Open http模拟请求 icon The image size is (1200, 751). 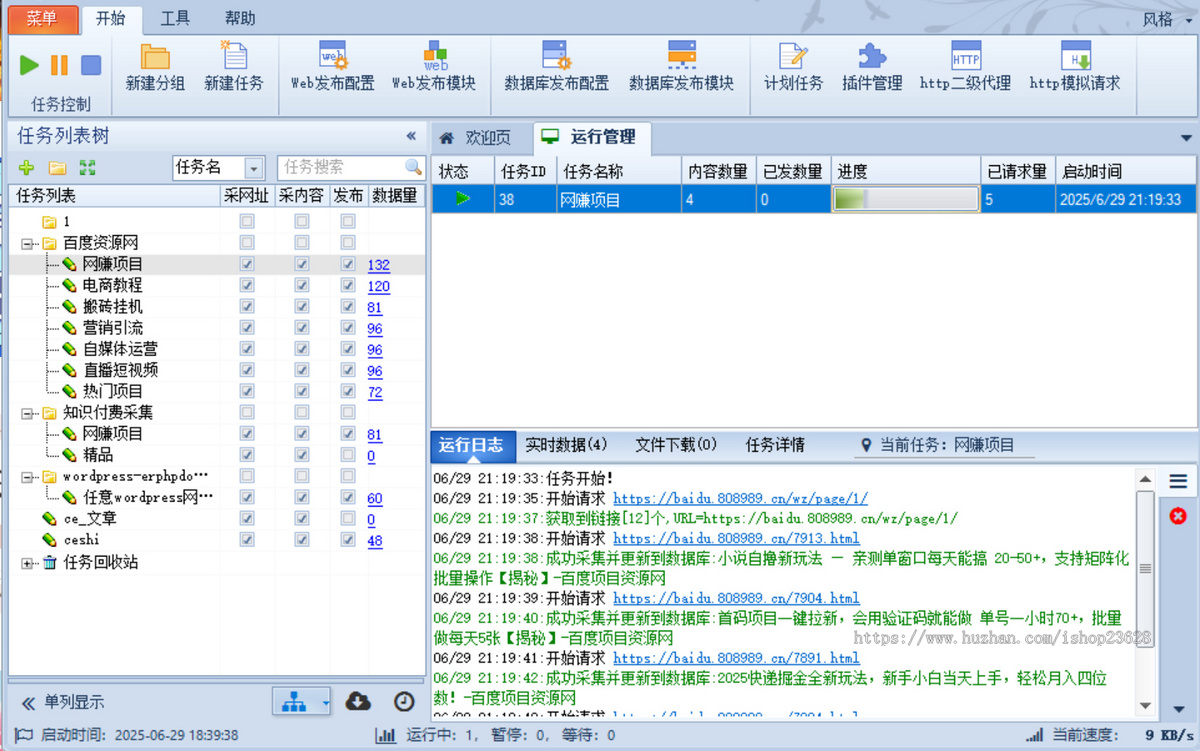pos(1075,55)
